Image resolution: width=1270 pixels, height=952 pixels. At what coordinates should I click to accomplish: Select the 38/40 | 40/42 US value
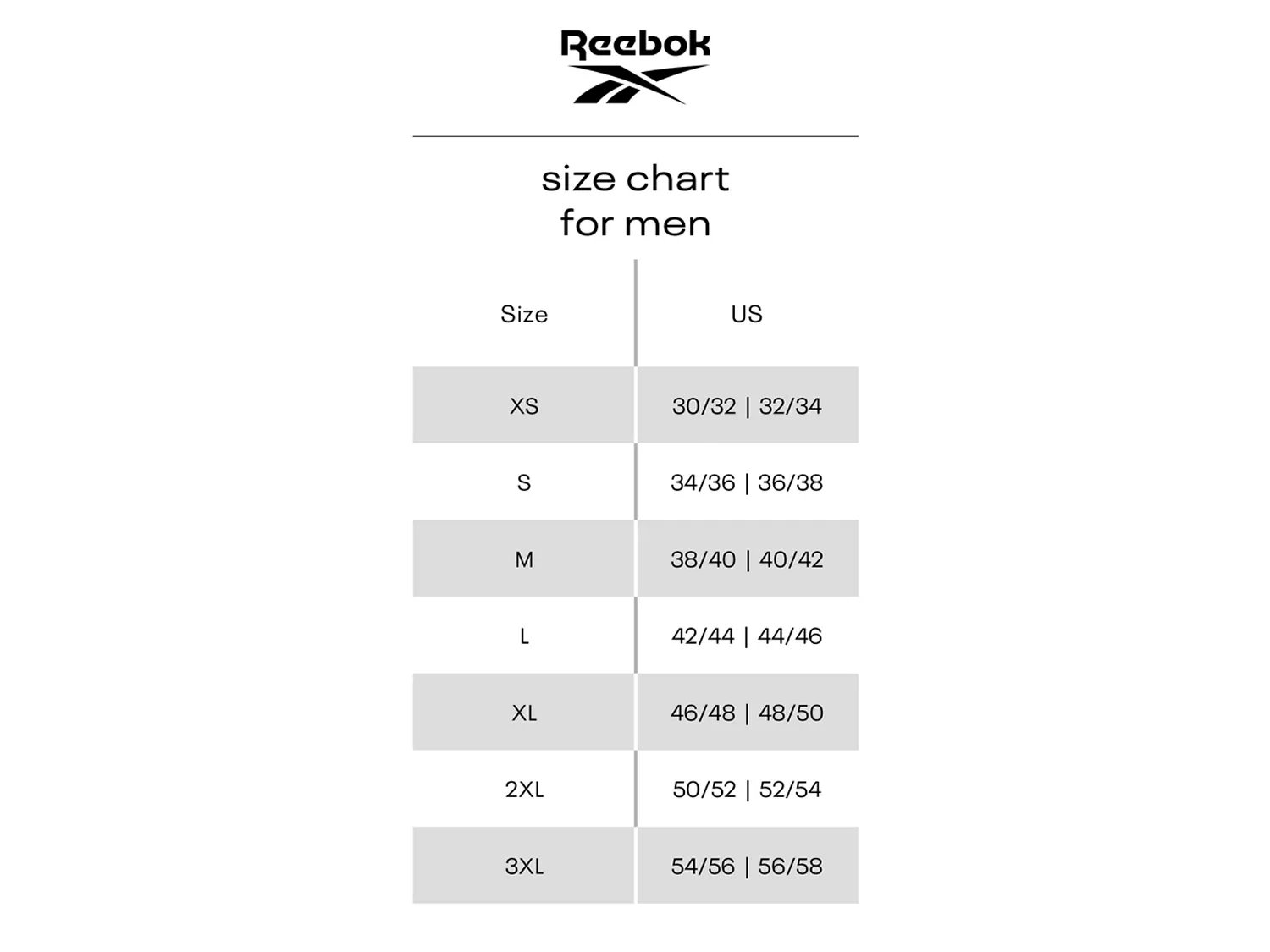(747, 559)
